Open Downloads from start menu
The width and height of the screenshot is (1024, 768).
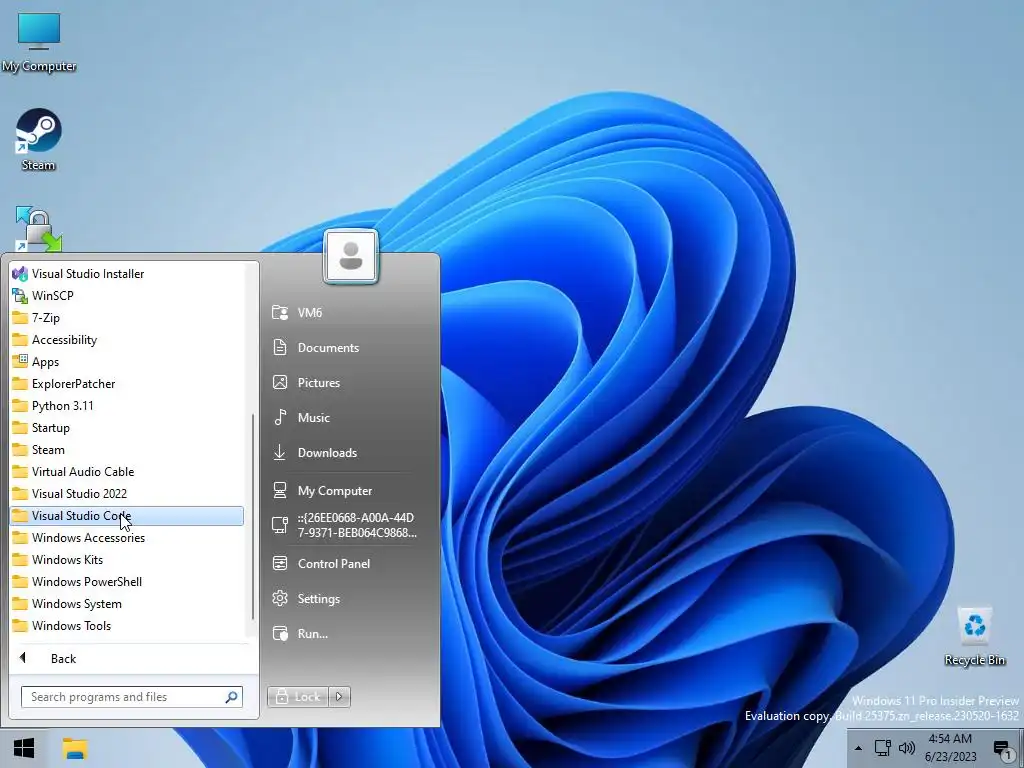tap(349, 453)
